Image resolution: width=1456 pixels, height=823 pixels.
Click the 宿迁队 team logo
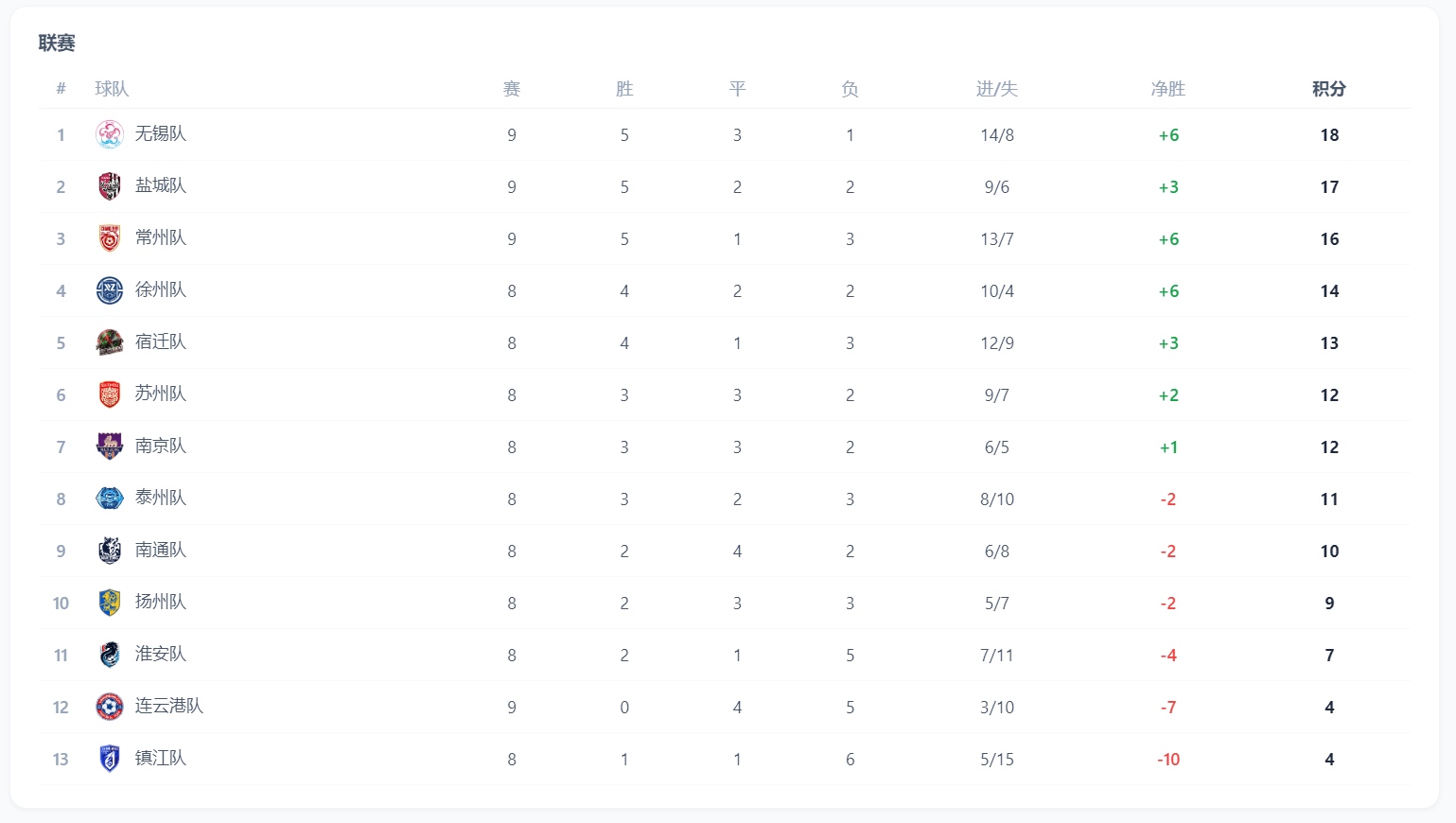(x=110, y=342)
